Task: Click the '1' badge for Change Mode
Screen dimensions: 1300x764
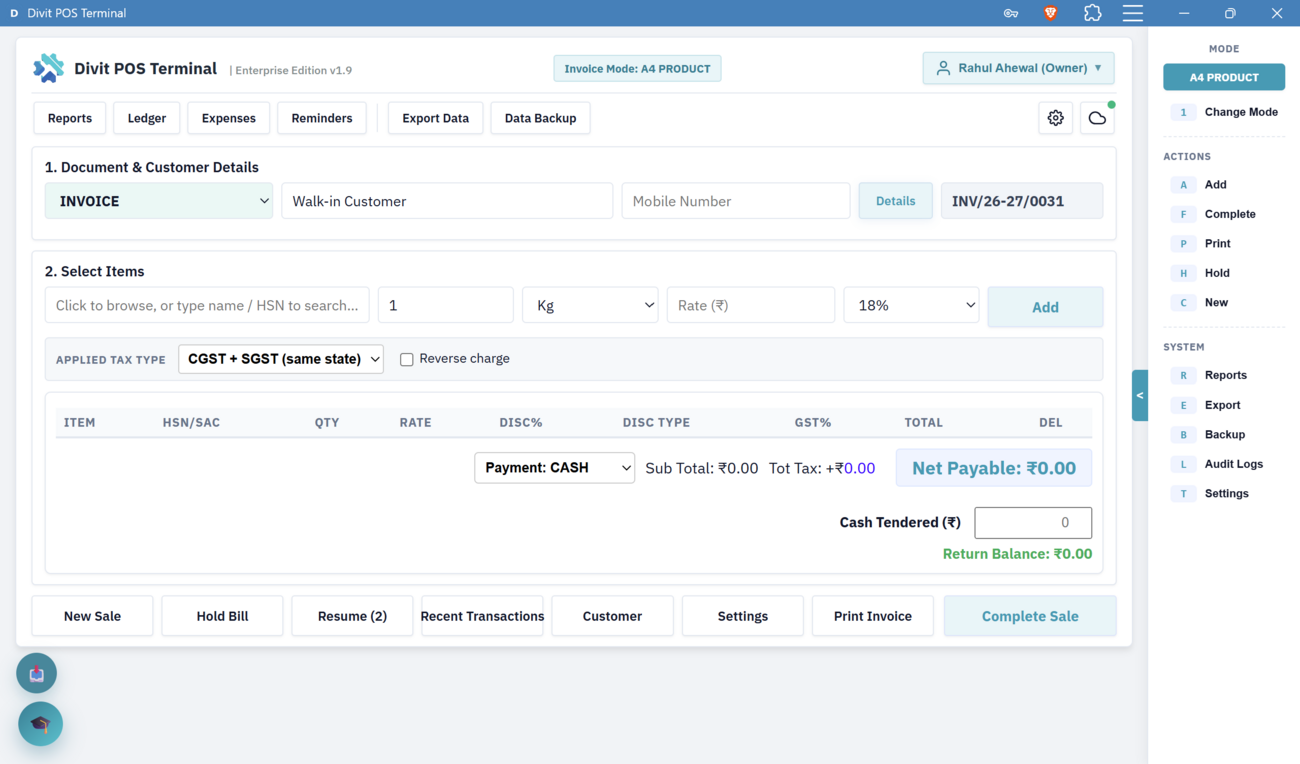Action: point(1183,112)
